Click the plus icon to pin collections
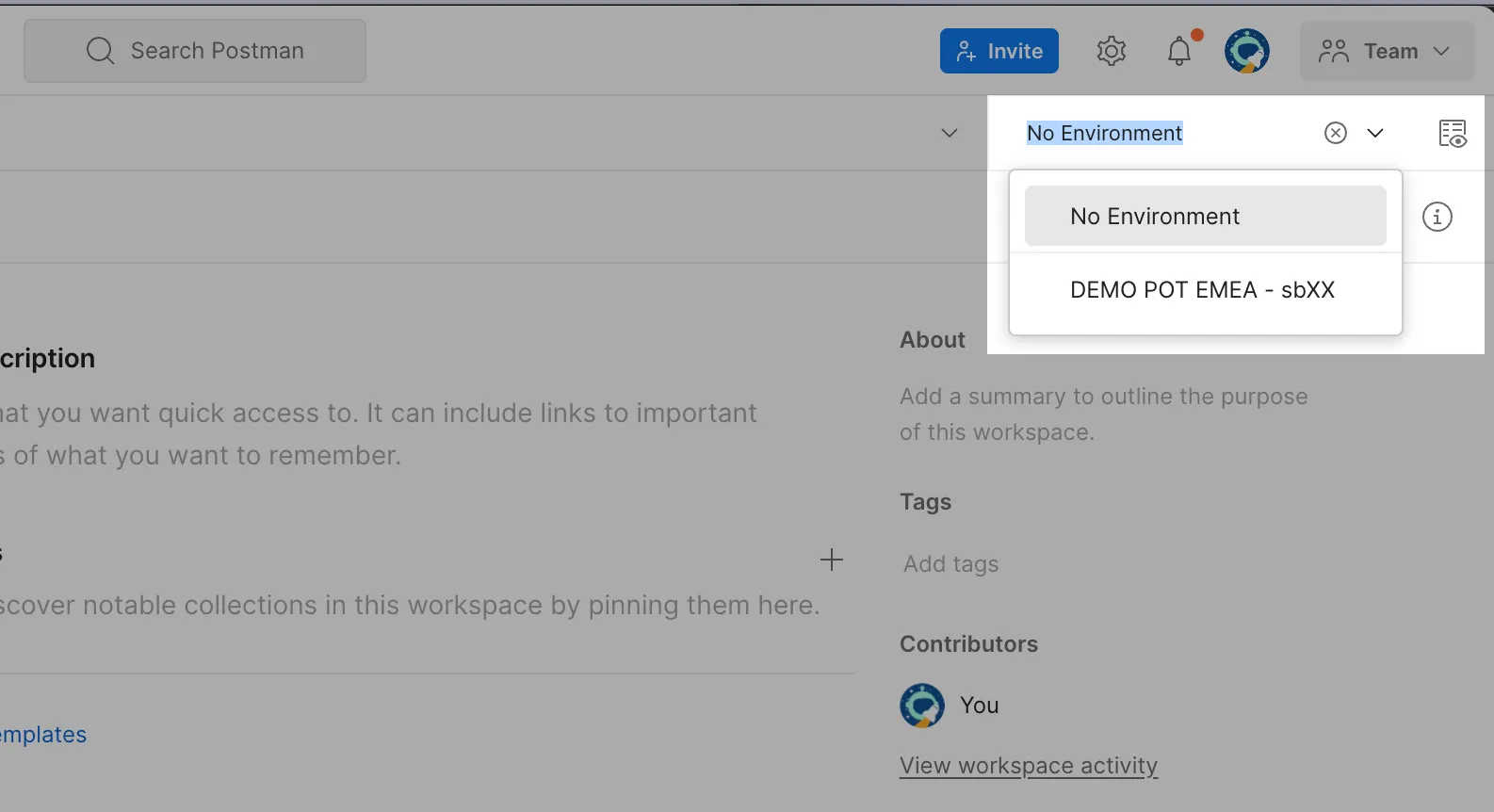Screen dimensions: 1494x812 point(832,560)
